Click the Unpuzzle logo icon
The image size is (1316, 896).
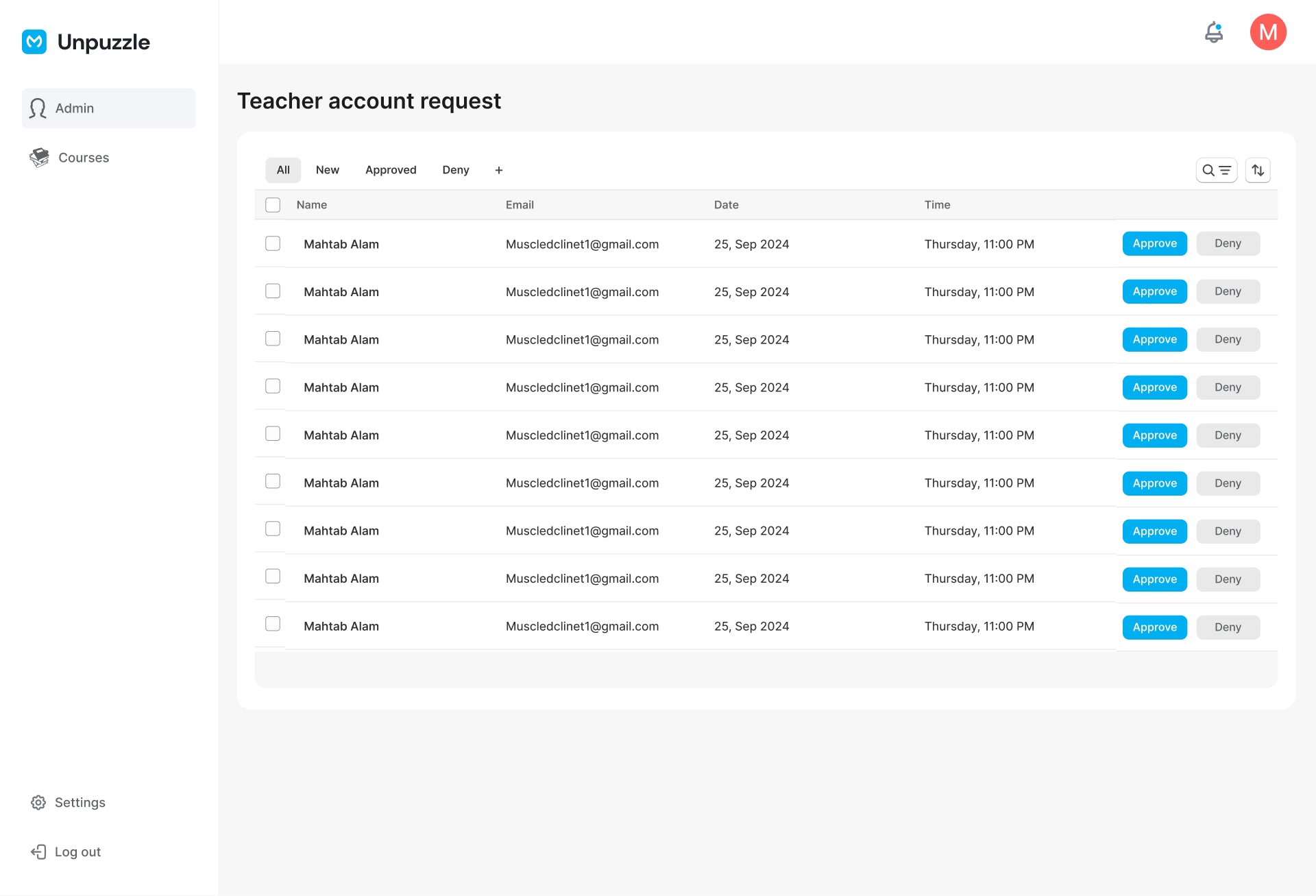coord(34,42)
